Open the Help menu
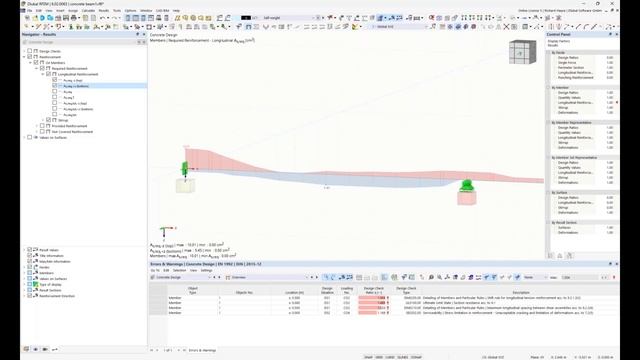Screen dimensions: 640x360 tap(176, 11)
